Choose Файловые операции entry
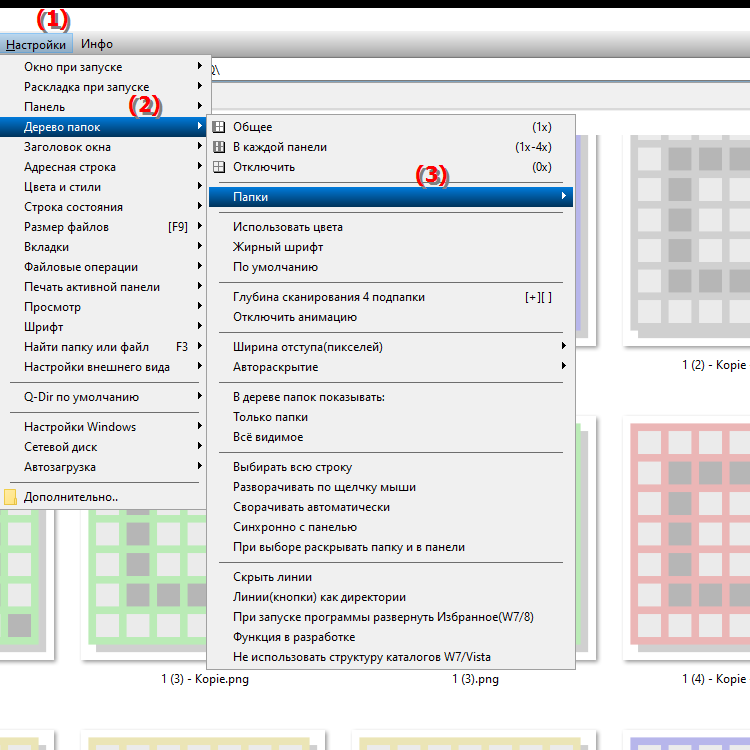The image size is (750, 750). pos(103,267)
